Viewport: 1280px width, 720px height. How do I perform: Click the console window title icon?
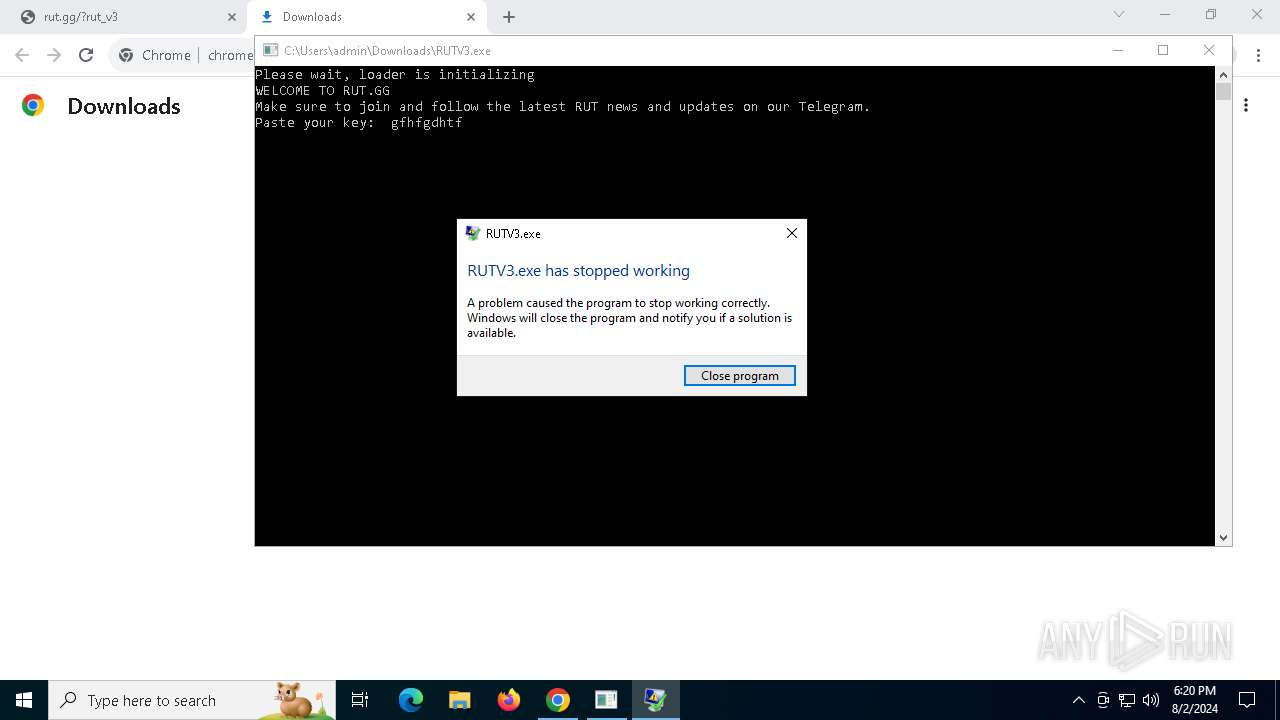270,50
